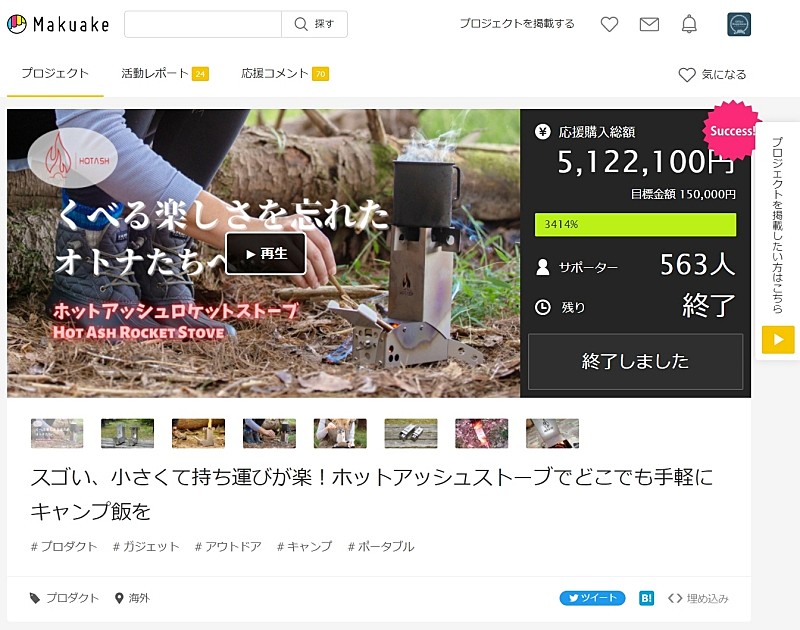Share via the ツイート button
The height and width of the screenshot is (630, 800).
(x=592, y=598)
